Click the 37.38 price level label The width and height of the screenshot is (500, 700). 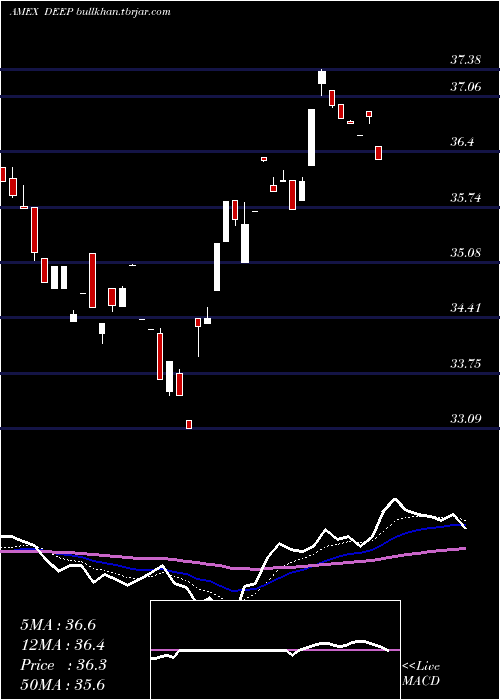[x=466, y=60]
